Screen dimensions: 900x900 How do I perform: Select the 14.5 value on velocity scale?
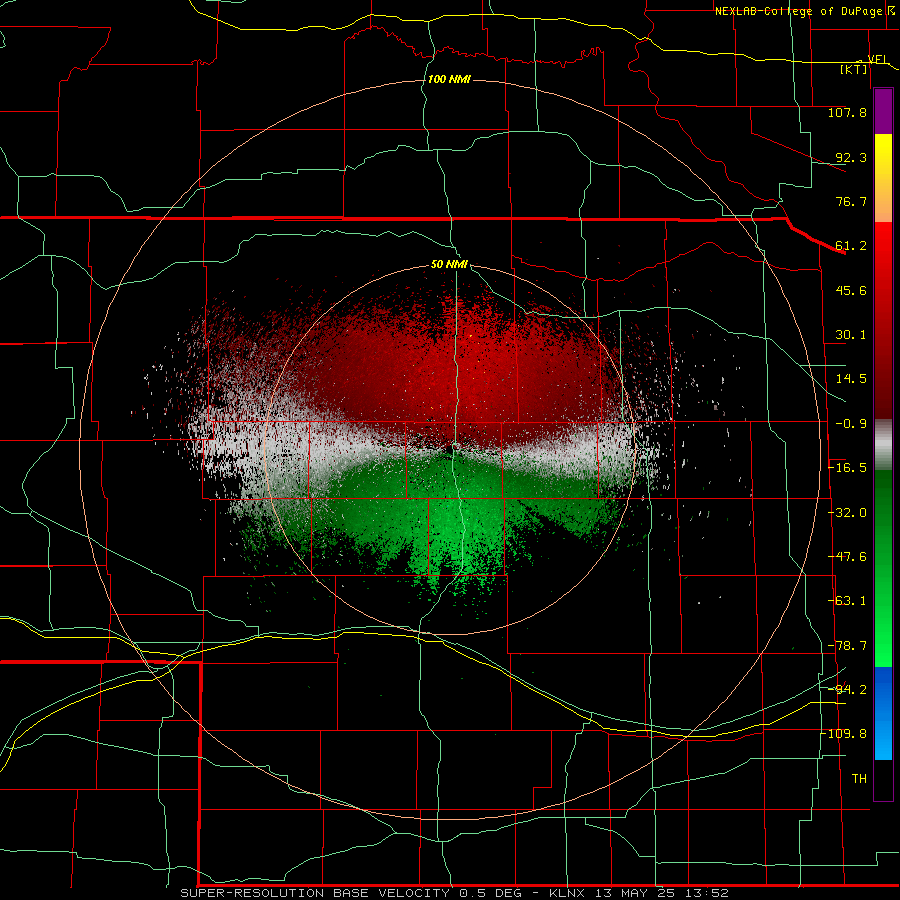851,379
